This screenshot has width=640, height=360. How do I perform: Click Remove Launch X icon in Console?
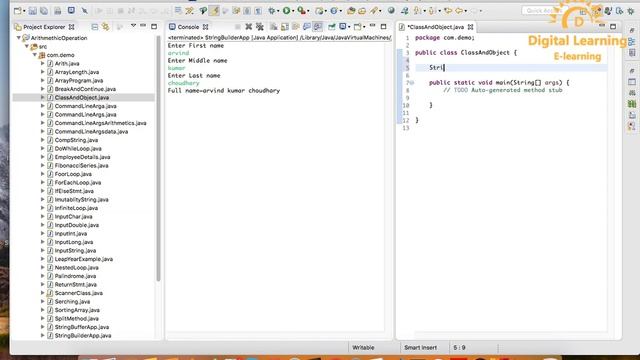pyautogui.click(x=249, y=27)
